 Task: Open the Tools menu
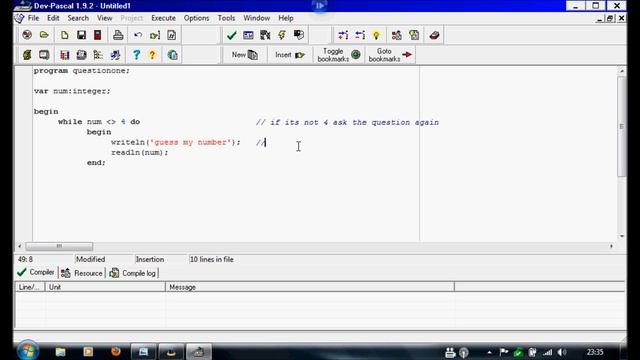click(x=226, y=18)
